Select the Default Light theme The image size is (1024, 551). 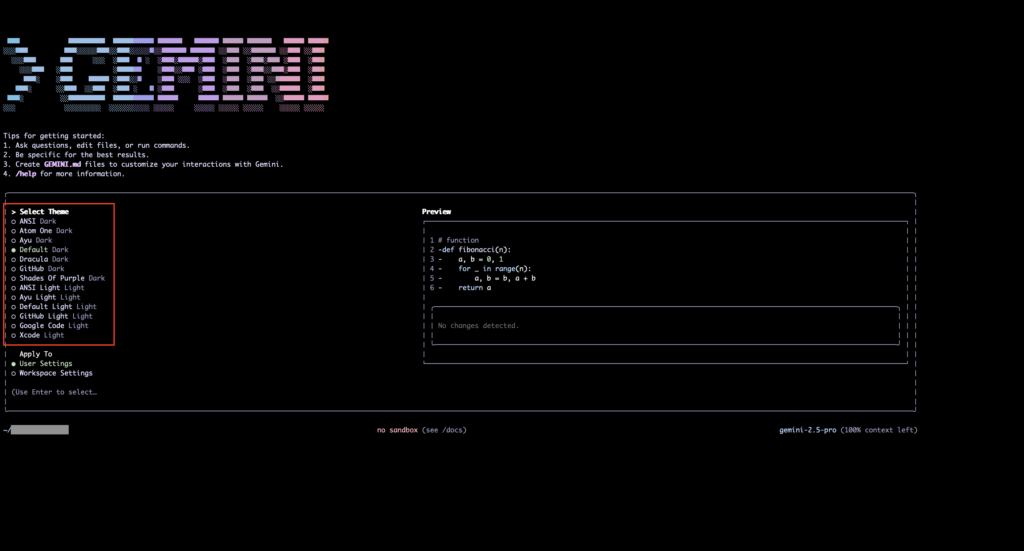coord(54,306)
